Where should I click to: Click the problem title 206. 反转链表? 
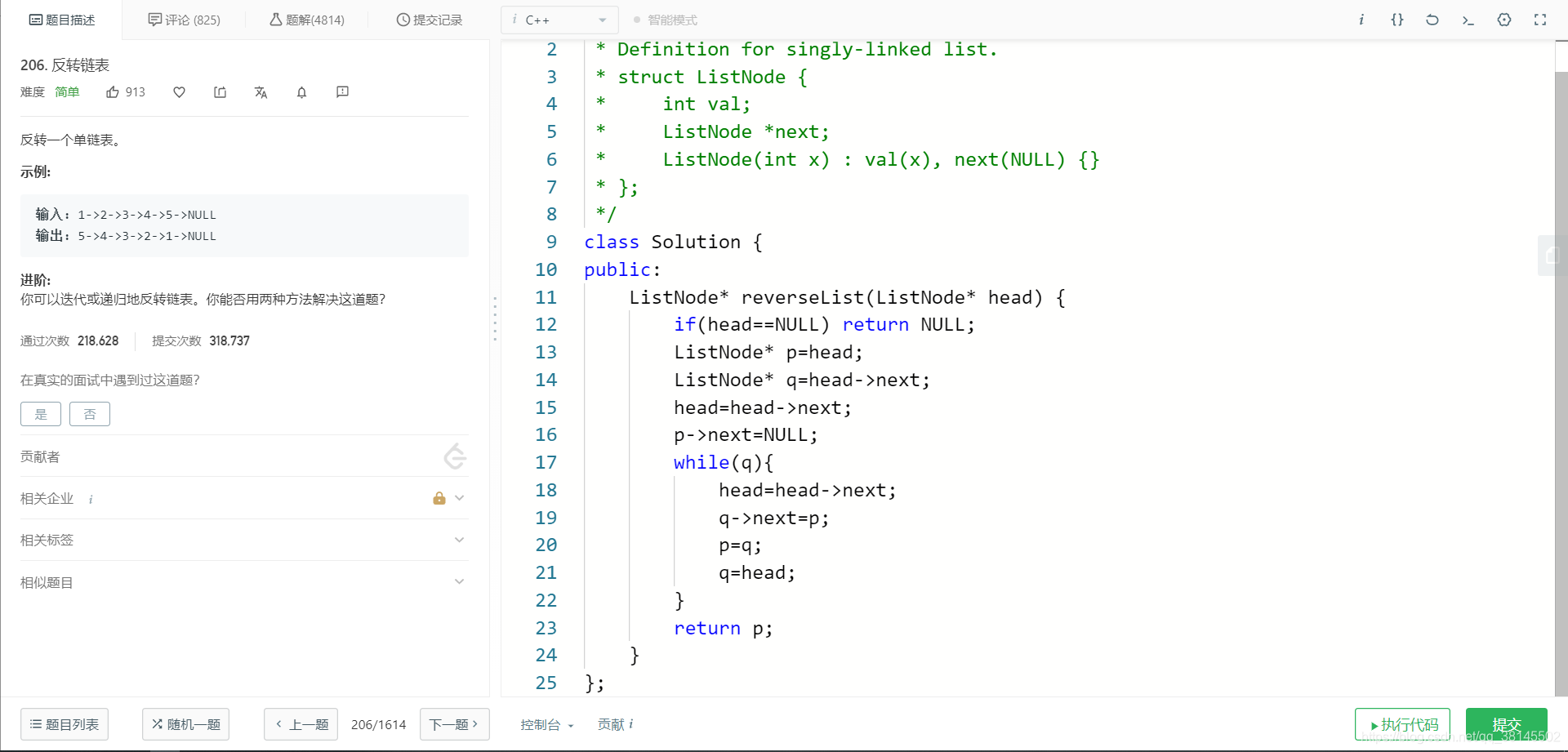click(x=65, y=65)
